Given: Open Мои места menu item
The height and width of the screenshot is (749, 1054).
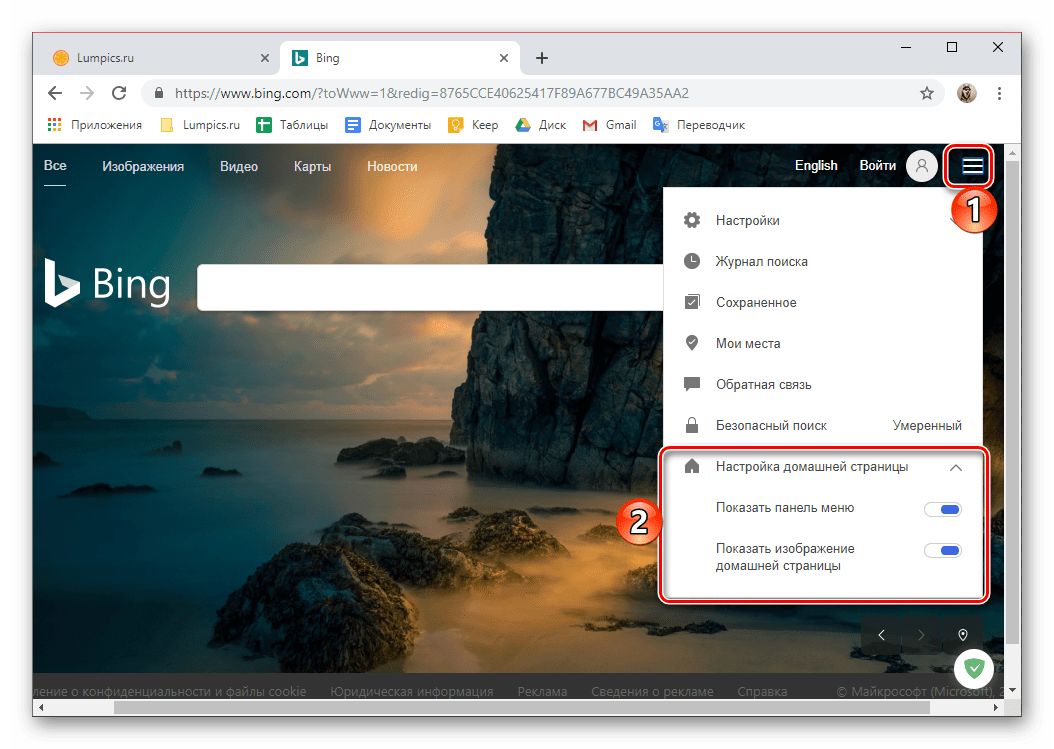Looking at the screenshot, I should [823, 344].
